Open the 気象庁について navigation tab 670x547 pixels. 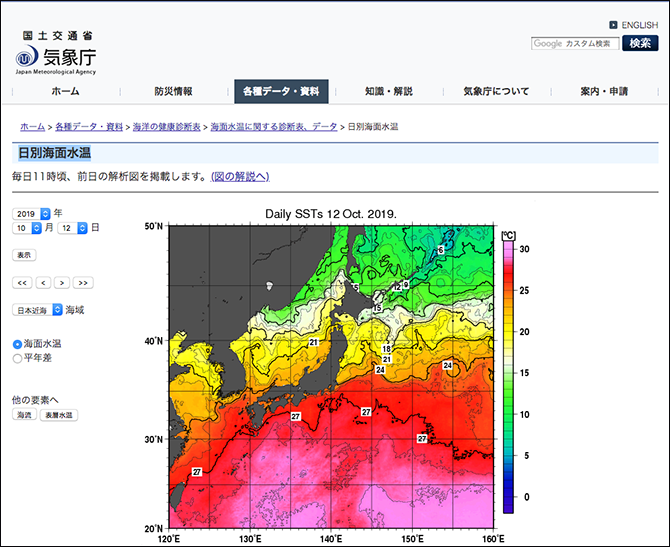point(497,91)
